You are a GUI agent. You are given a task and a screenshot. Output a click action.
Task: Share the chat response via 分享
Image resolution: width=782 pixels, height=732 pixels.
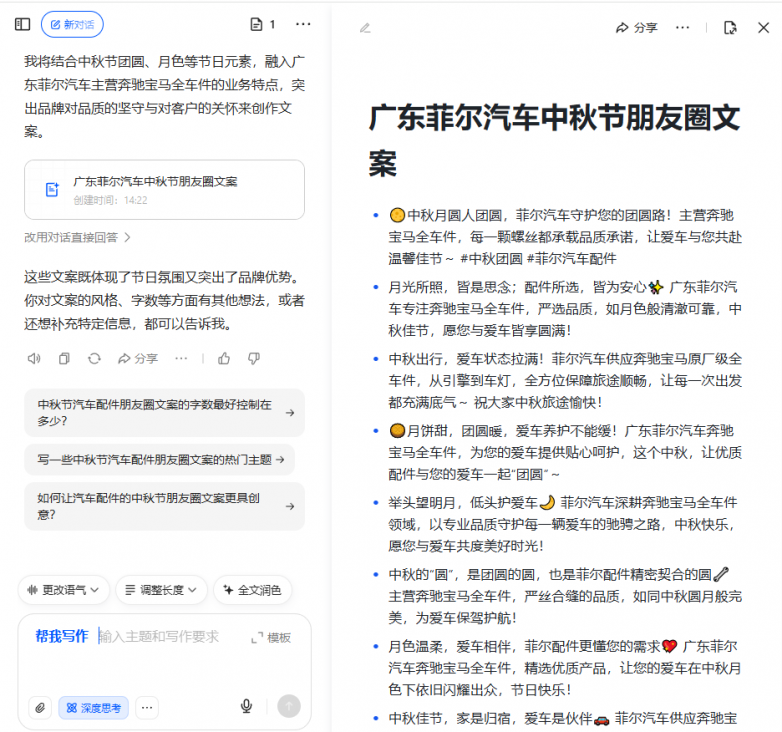coord(138,359)
